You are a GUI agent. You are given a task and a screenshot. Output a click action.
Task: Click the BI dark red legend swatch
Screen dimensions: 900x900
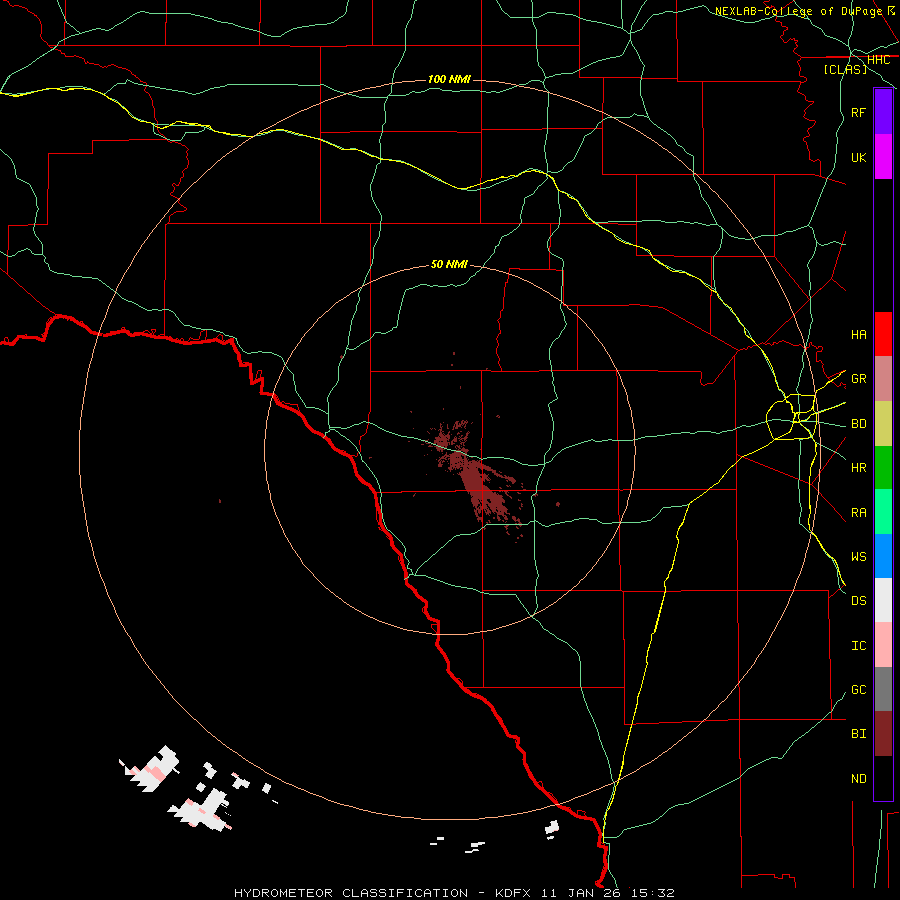tap(883, 734)
